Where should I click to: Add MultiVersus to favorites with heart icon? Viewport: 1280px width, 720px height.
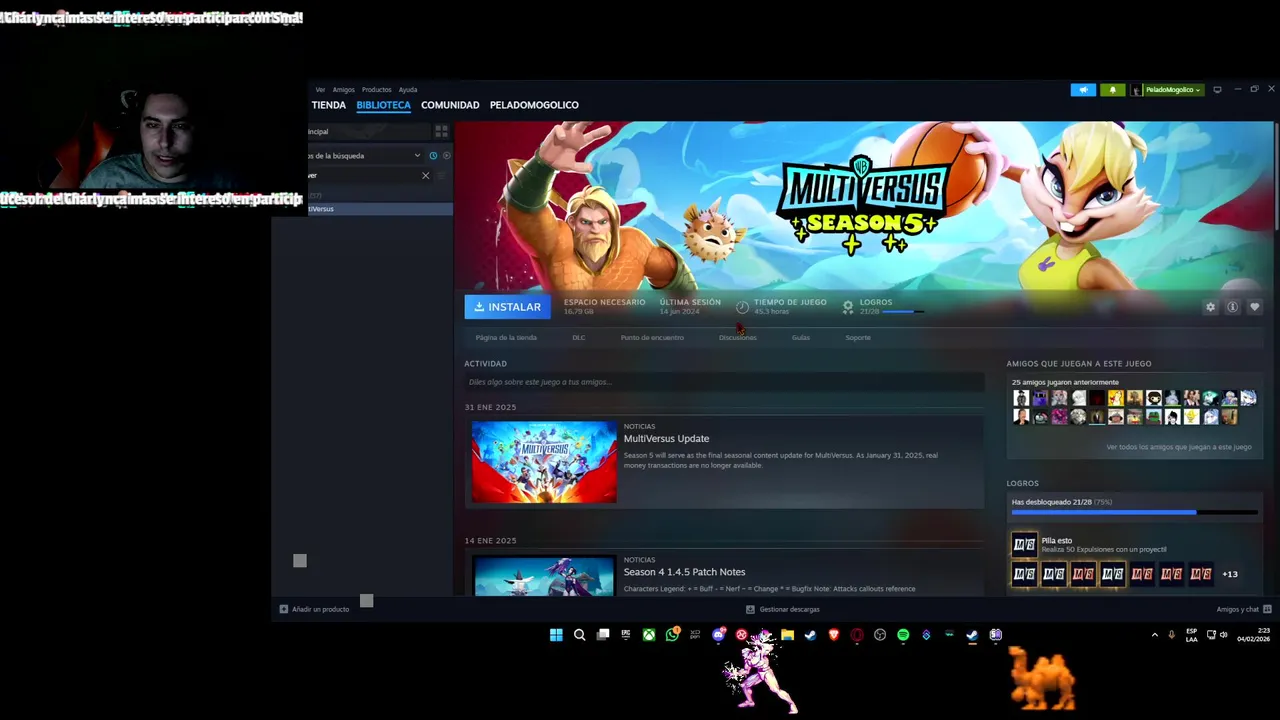(x=1254, y=307)
